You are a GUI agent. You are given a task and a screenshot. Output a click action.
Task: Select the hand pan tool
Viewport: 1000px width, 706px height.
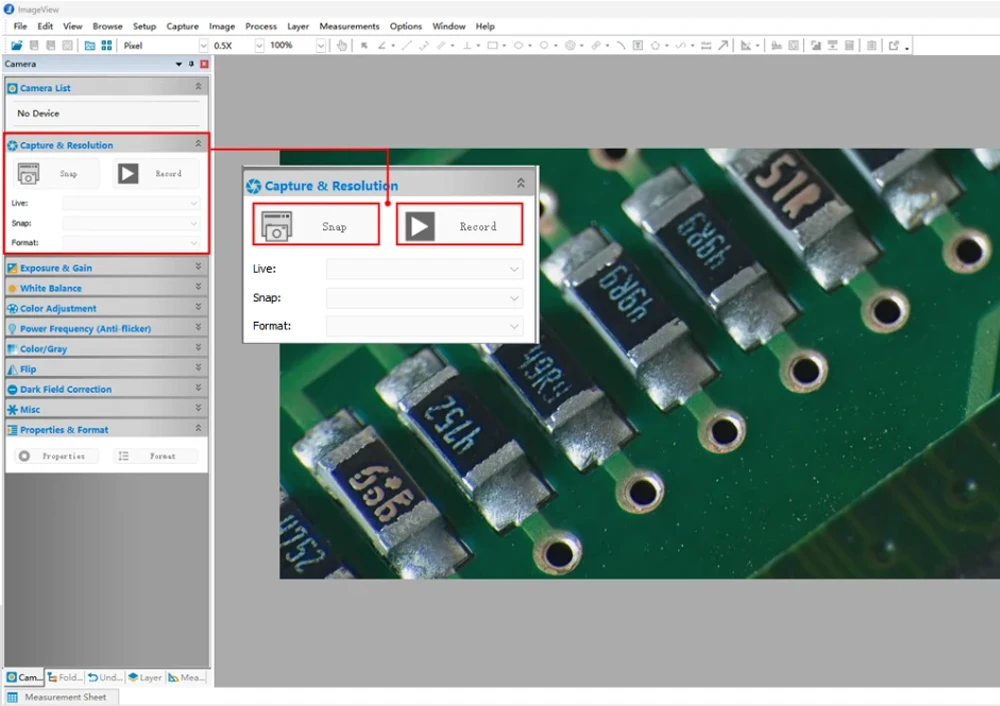click(342, 45)
